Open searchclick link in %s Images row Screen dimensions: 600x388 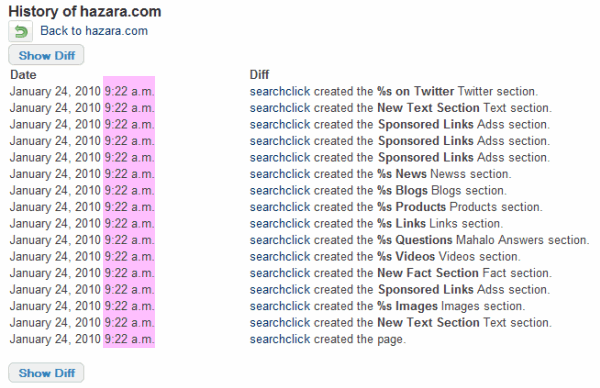click(x=280, y=306)
